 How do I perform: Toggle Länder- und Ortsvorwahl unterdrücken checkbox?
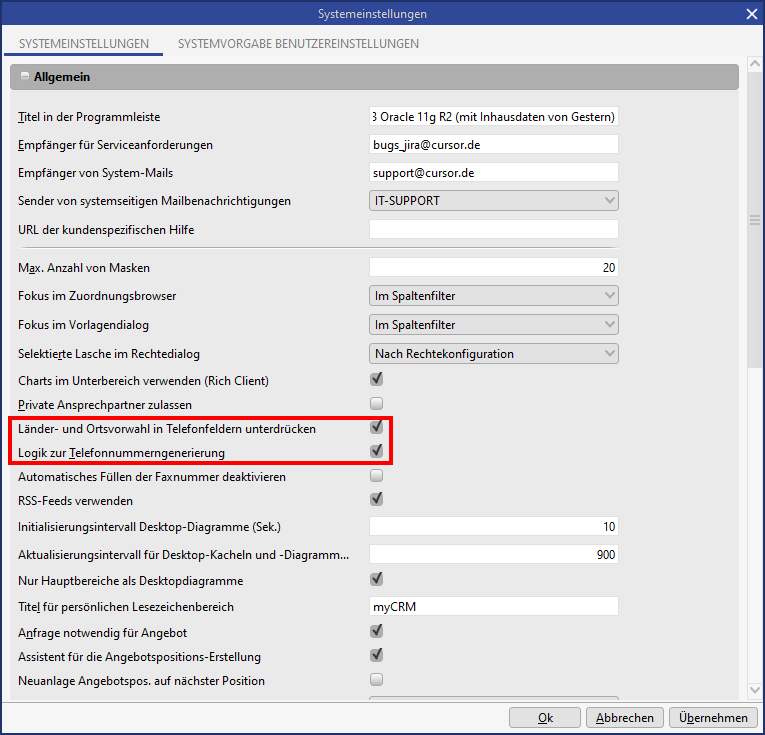[377, 428]
